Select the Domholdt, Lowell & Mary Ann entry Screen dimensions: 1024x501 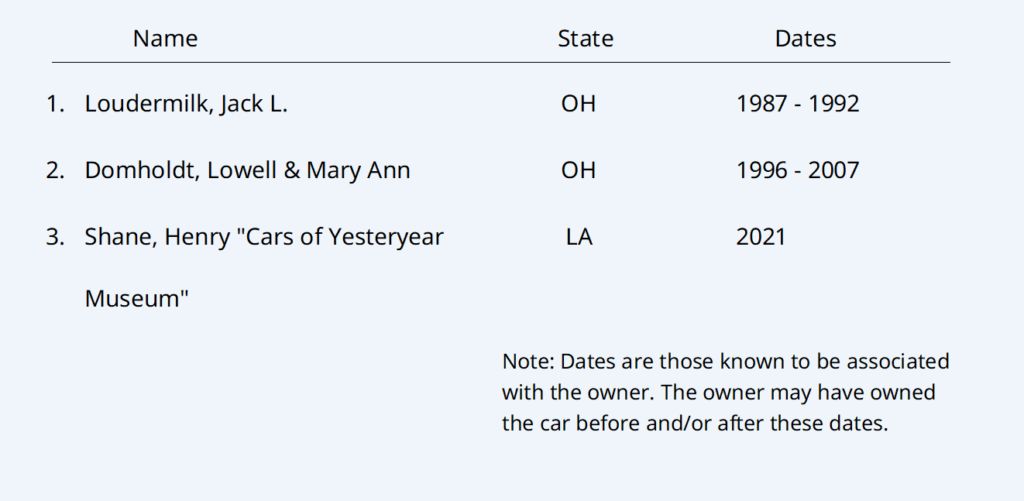pos(247,170)
